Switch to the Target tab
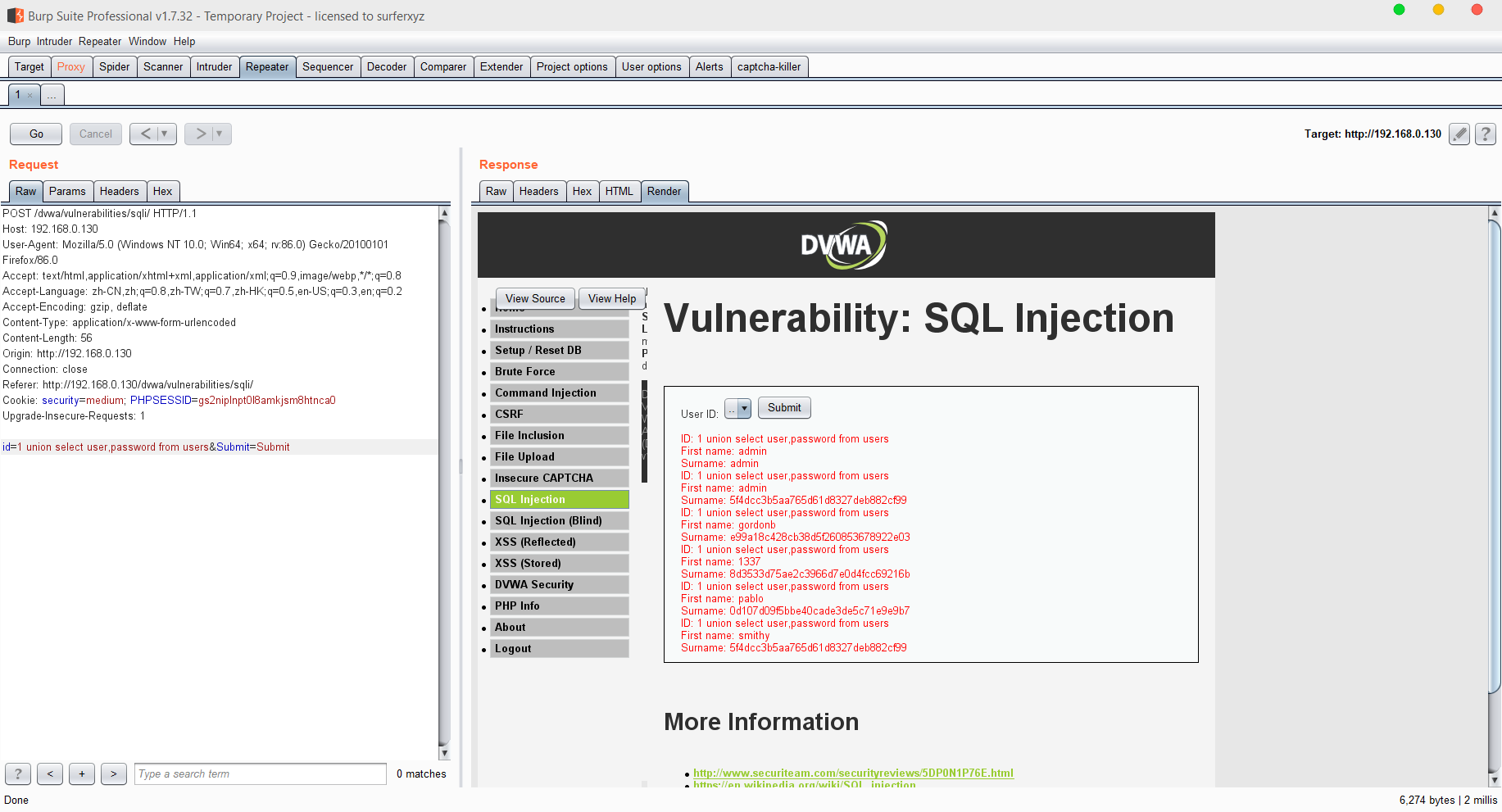The width and height of the screenshot is (1502, 812). click(29, 66)
